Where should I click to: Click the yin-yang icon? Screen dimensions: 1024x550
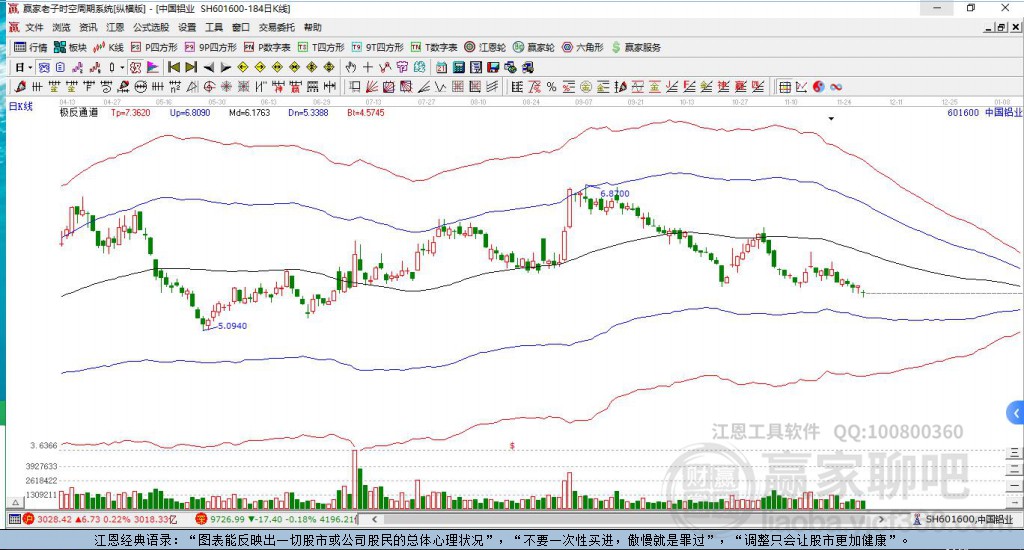click(x=818, y=86)
